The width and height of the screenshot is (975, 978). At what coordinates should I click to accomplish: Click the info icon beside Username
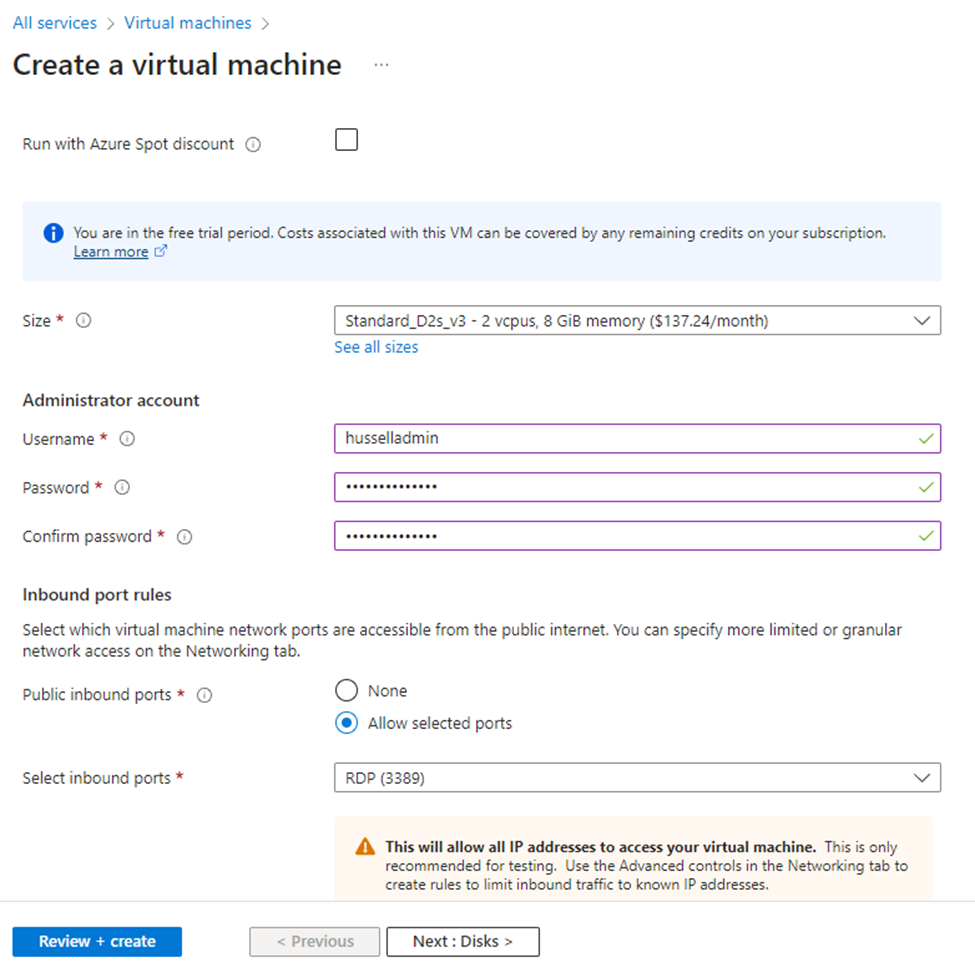tap(126, 438)
